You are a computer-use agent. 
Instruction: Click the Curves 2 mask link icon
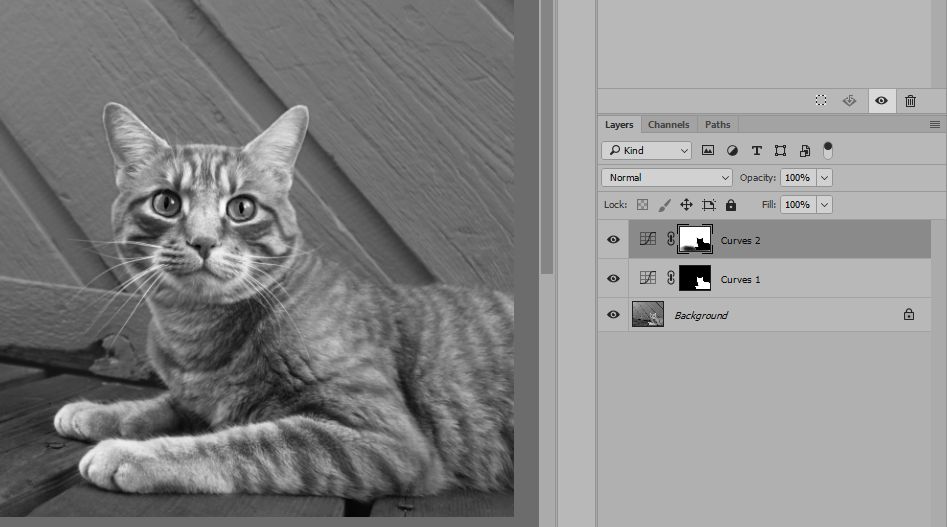[670, 239]
